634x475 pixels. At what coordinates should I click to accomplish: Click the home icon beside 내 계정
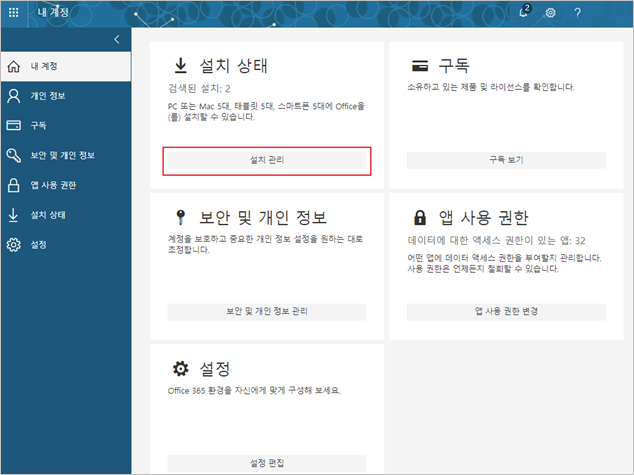[14, 66]
